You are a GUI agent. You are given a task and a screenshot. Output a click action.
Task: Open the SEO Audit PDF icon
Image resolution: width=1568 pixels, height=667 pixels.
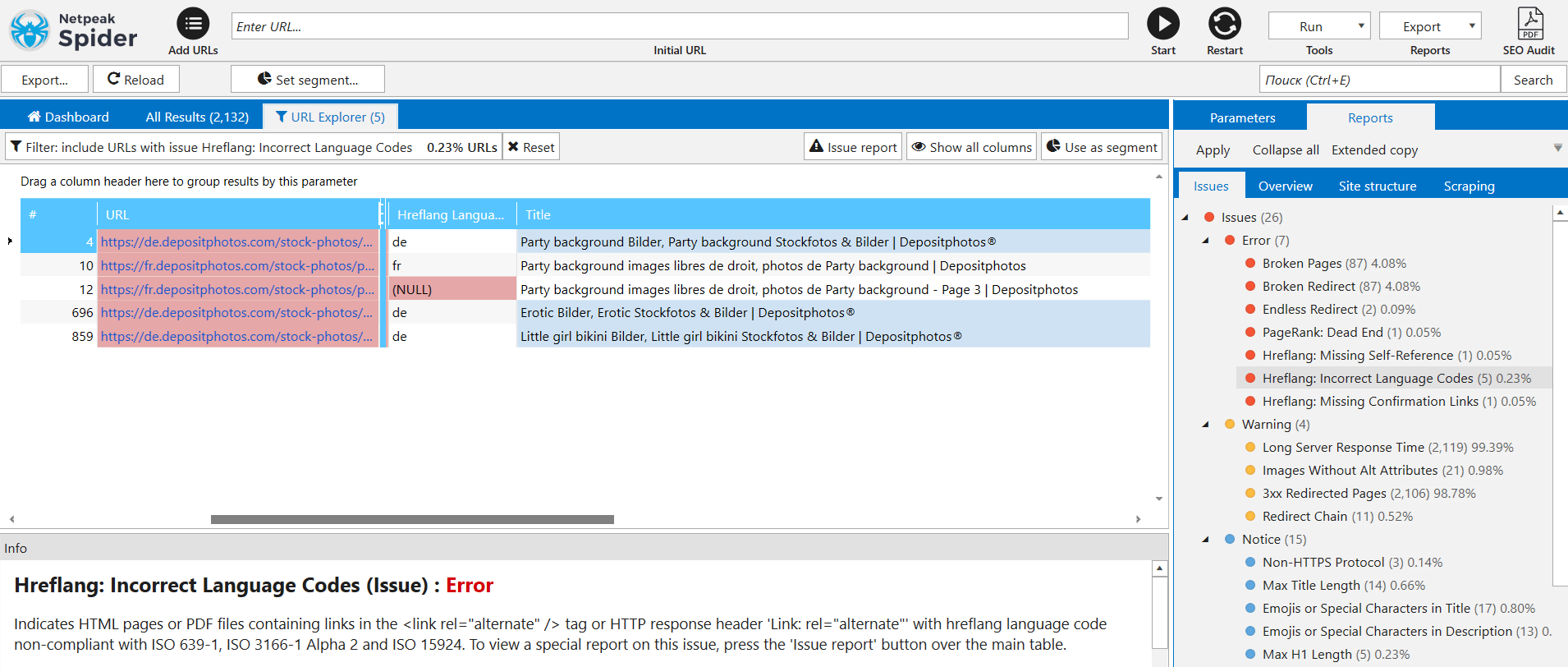click(x=1530, y=24)
